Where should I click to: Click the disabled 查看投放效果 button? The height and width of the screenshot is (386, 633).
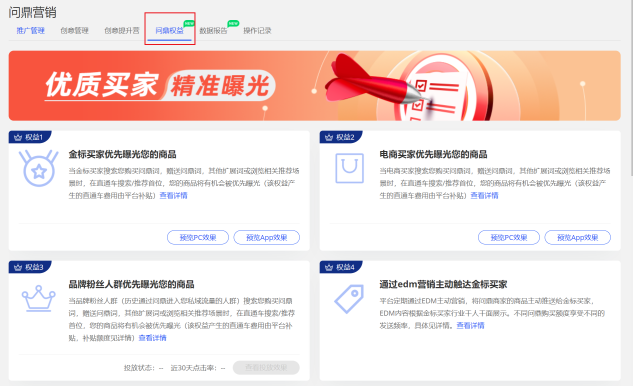[266, 367]
